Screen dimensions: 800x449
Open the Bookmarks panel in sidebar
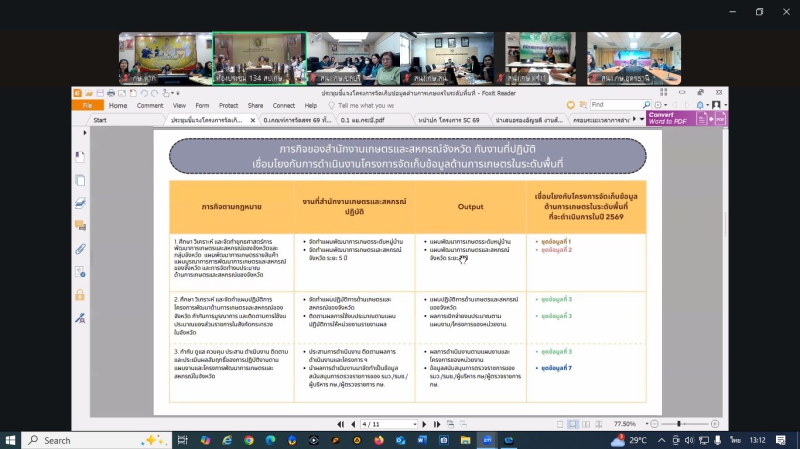coord(80,157)
